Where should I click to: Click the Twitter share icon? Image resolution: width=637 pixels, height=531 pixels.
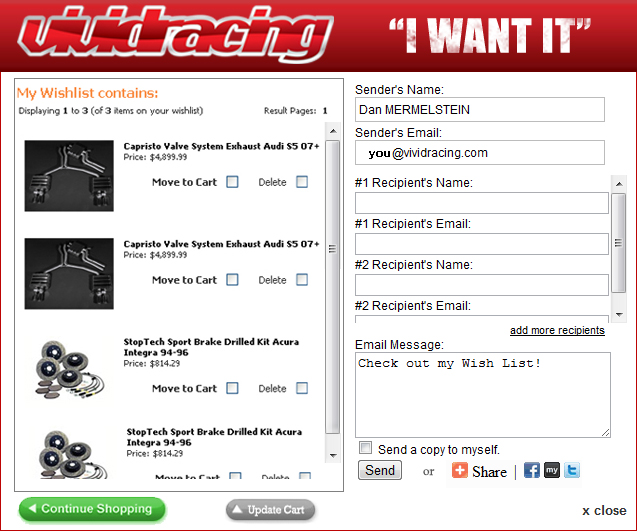coord(572,470)
